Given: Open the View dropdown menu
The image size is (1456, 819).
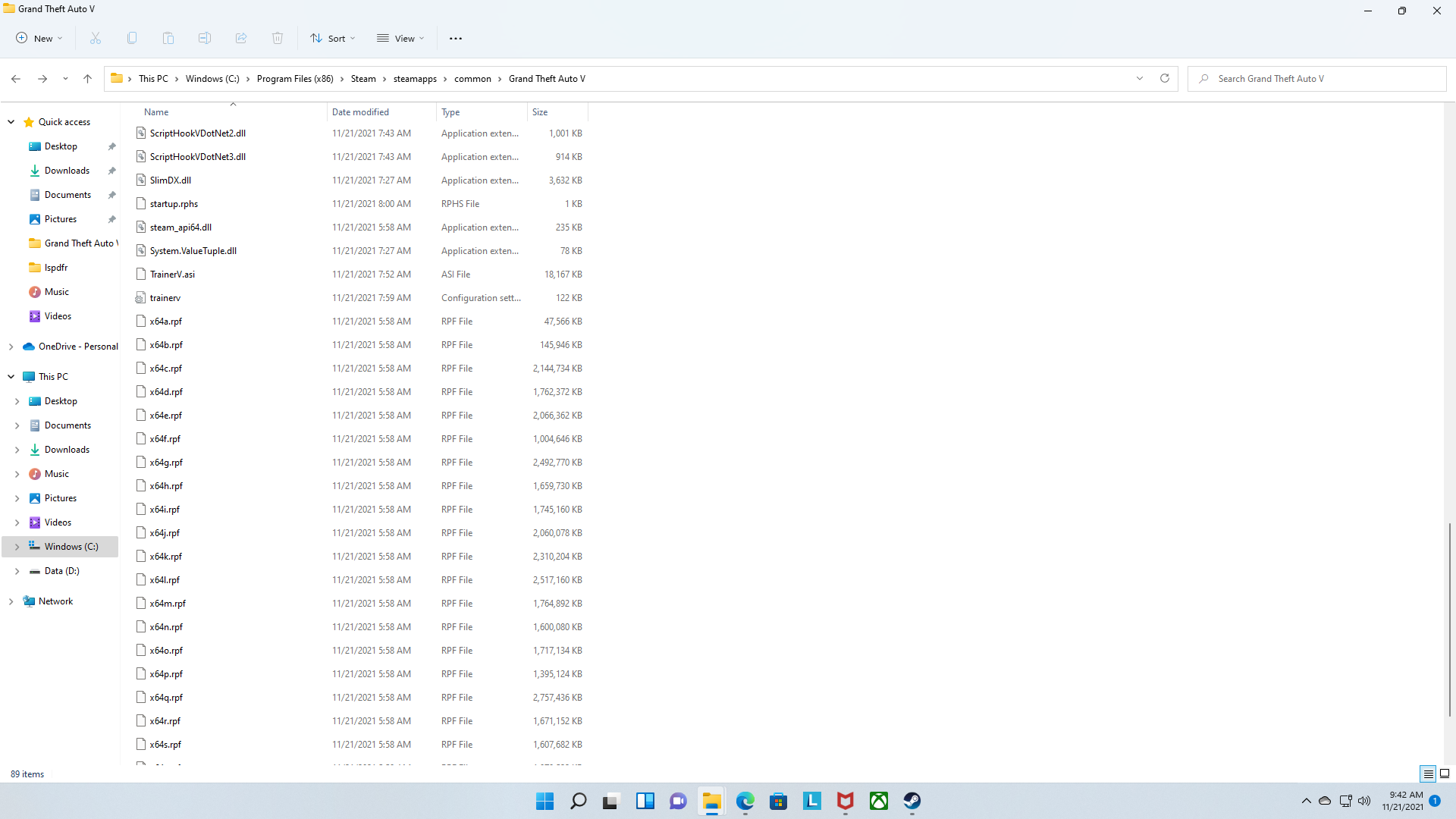Looking at the screenshot, I should (x=400, y=38).
